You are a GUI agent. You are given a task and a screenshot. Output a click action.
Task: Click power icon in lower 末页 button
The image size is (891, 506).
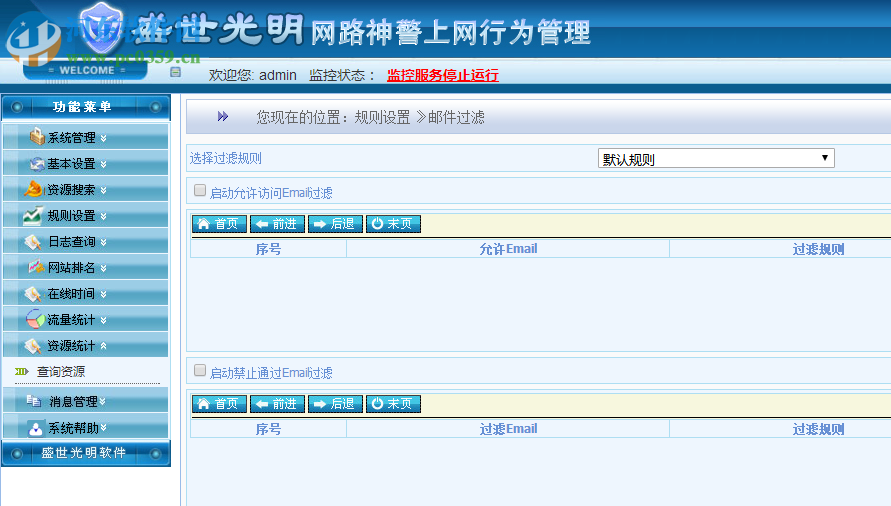(x=377, y=403)
